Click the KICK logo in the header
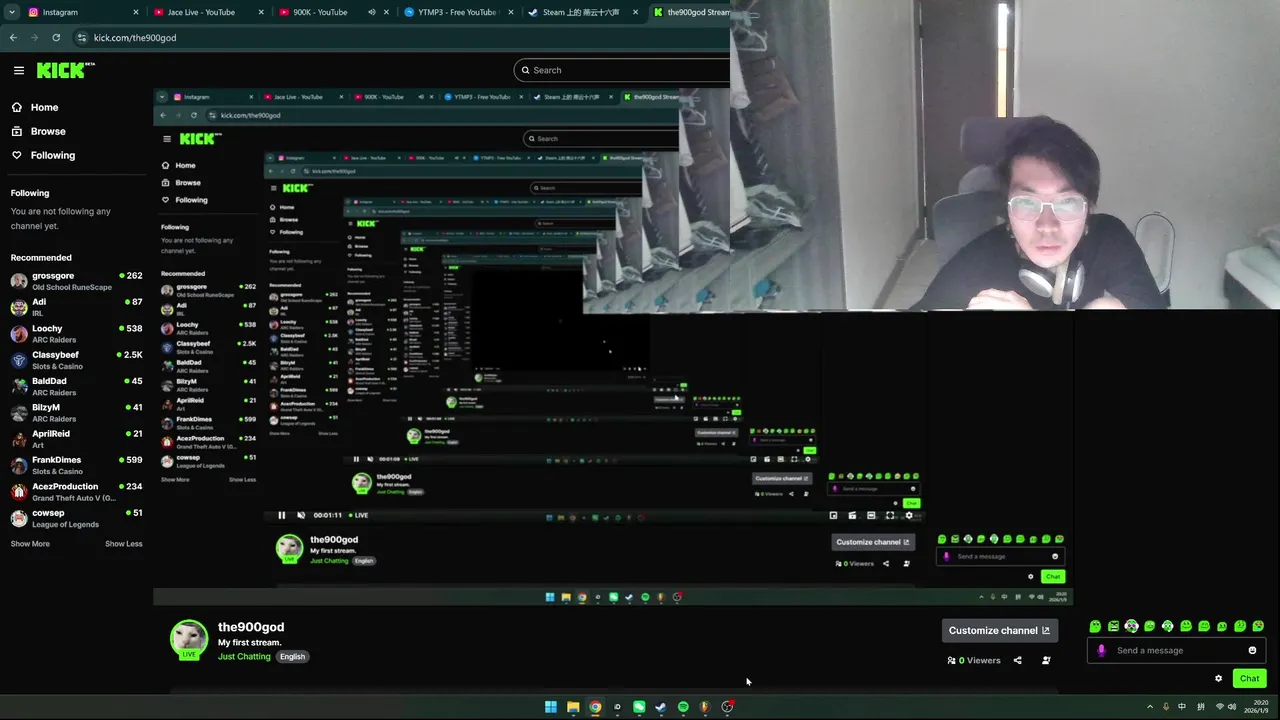1280x720 pixels. coord(65,70)
